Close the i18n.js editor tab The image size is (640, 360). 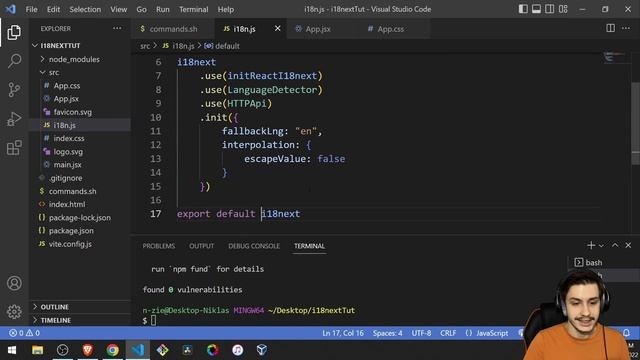point(278,28)
